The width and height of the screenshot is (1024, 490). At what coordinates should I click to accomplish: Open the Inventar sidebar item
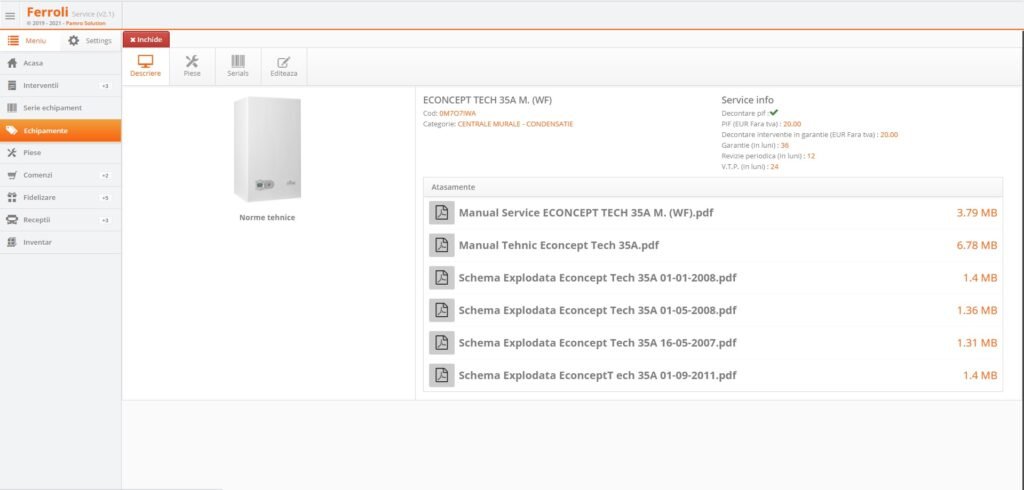coord(37,242)
